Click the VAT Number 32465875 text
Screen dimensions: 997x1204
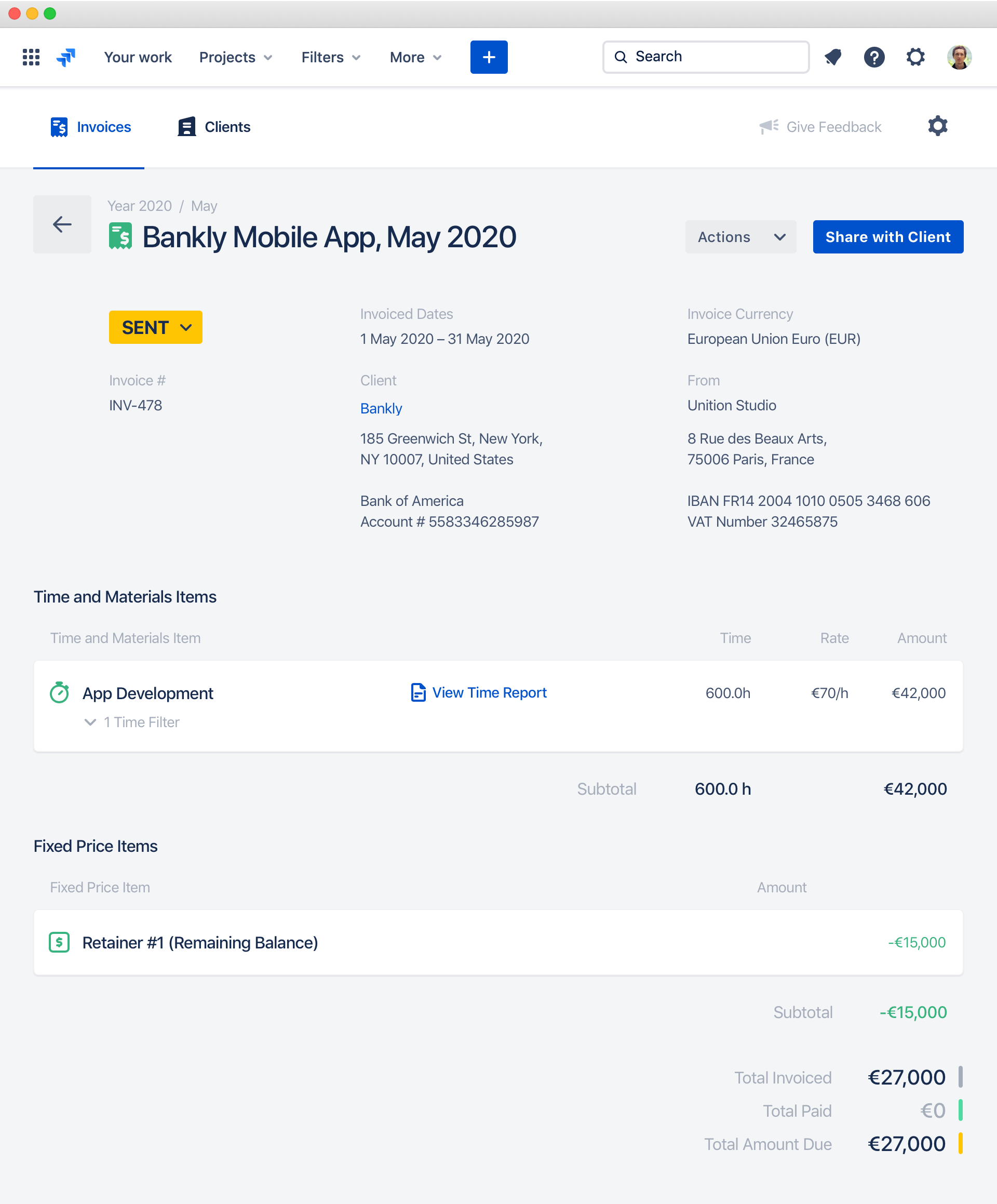[762, 521]
